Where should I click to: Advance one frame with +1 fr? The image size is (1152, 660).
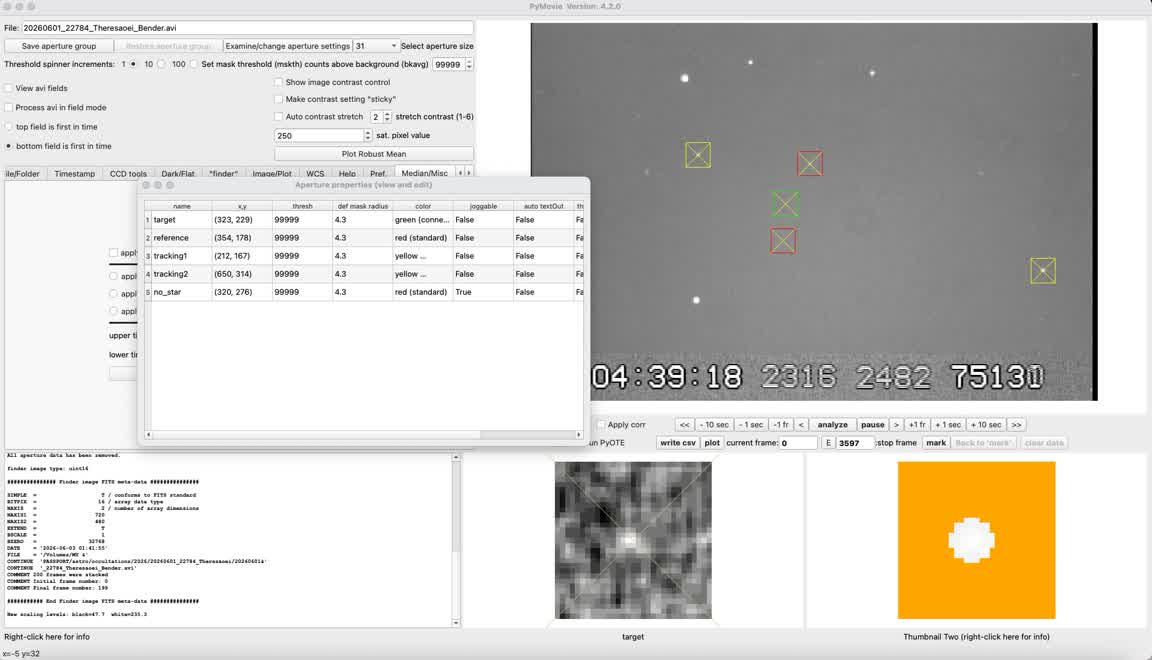pyautogui.click(x=916, y=425)
